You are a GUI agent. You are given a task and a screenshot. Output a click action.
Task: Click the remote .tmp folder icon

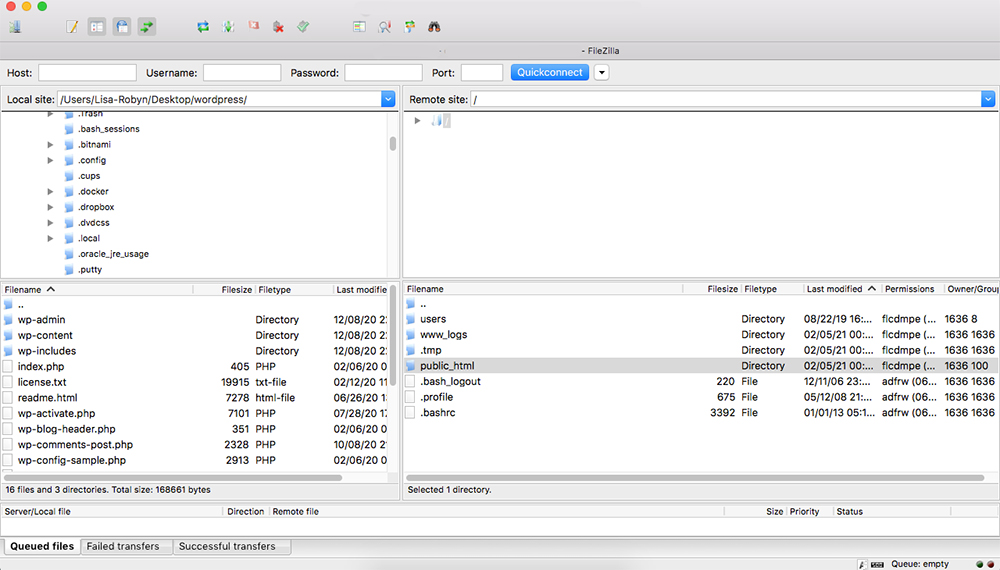point(411,350)
